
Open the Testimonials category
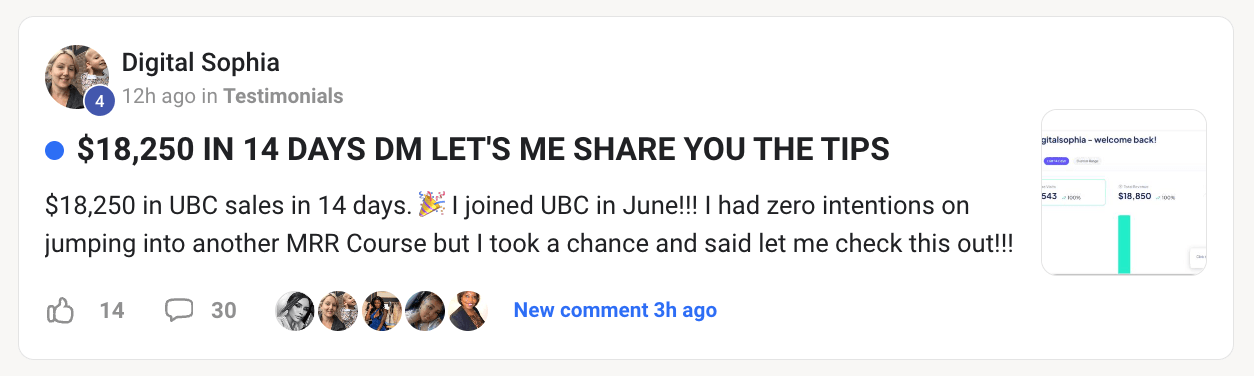point(283,97)
